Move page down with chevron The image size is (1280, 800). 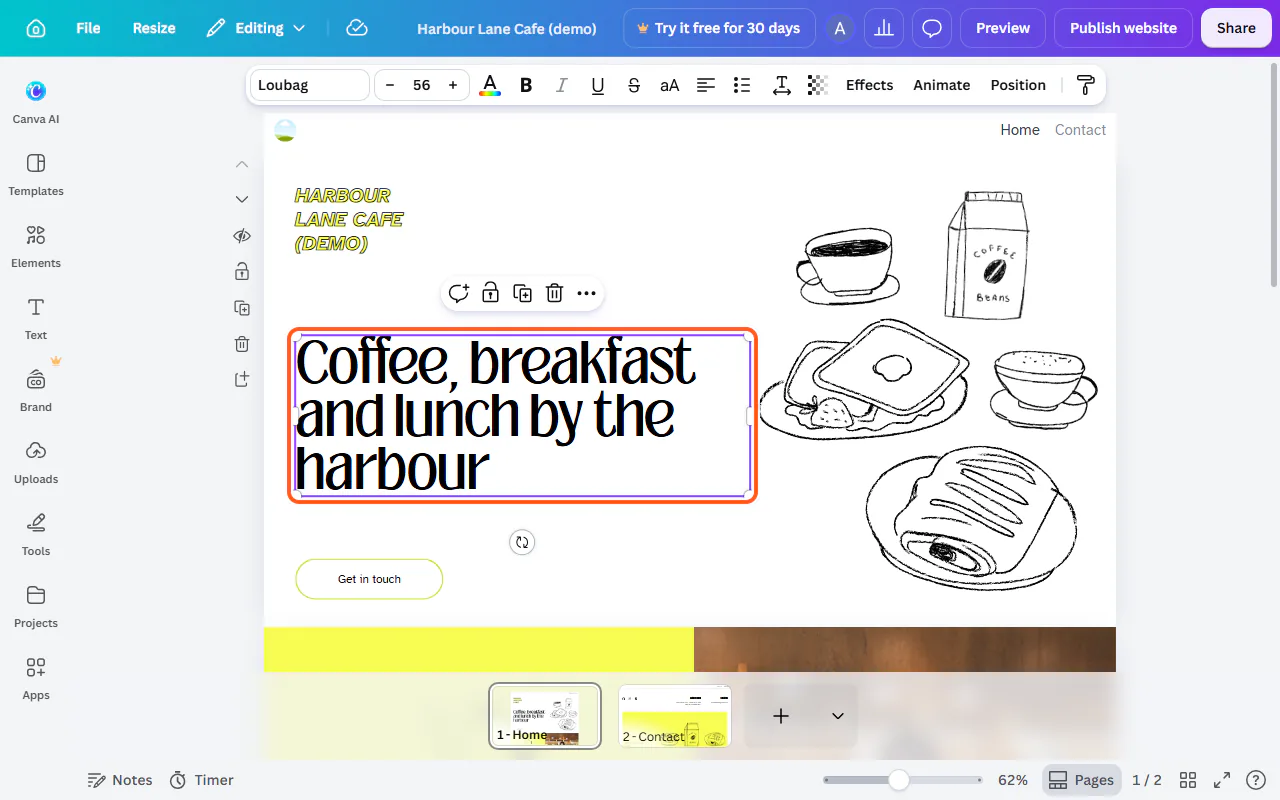[242, 199]
